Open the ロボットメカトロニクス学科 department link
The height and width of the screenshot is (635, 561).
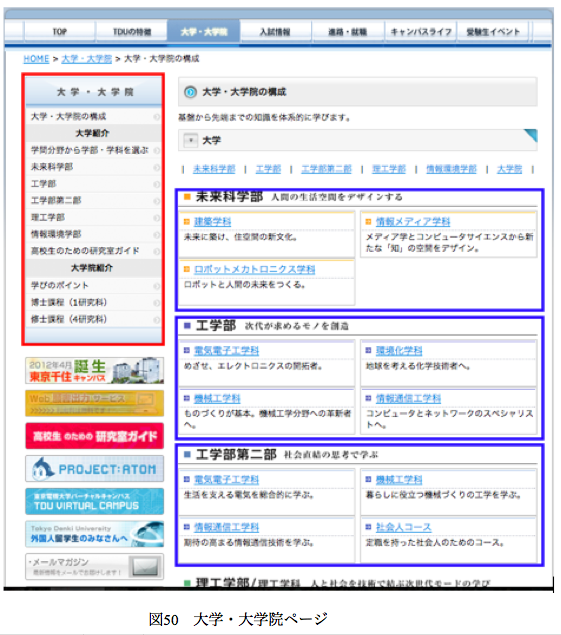coord(254,269)
